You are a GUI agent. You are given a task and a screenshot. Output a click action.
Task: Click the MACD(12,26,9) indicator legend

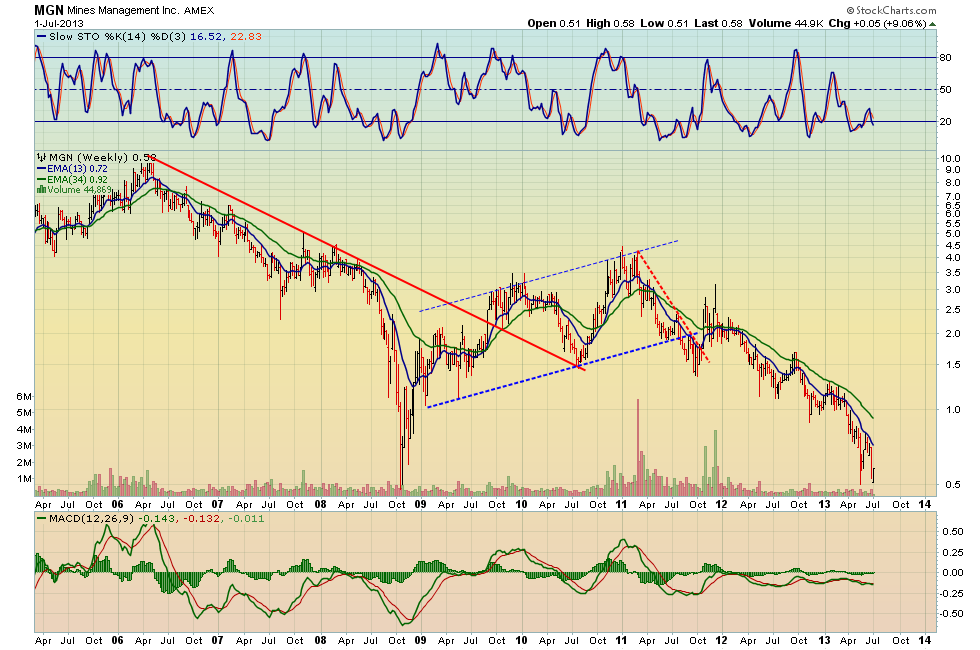[91, 519]
